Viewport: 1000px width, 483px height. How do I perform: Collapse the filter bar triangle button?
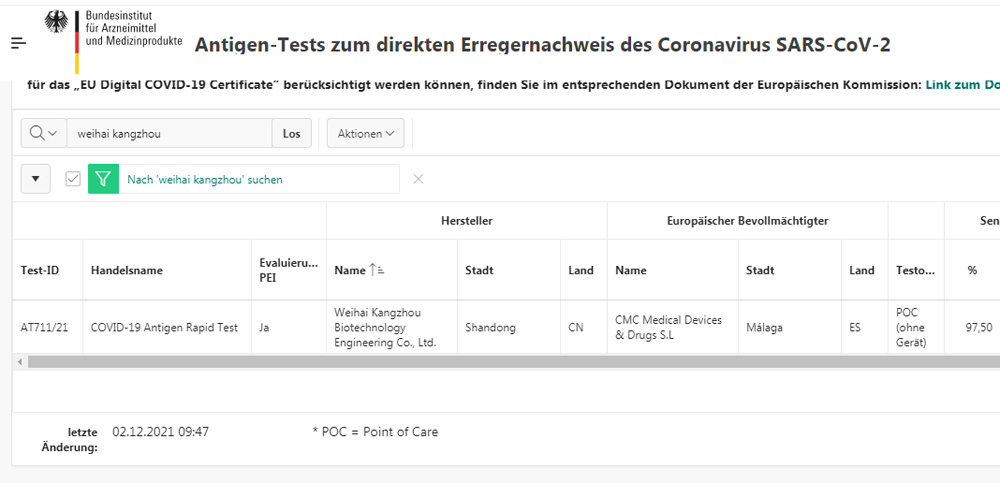pos(36,179)
